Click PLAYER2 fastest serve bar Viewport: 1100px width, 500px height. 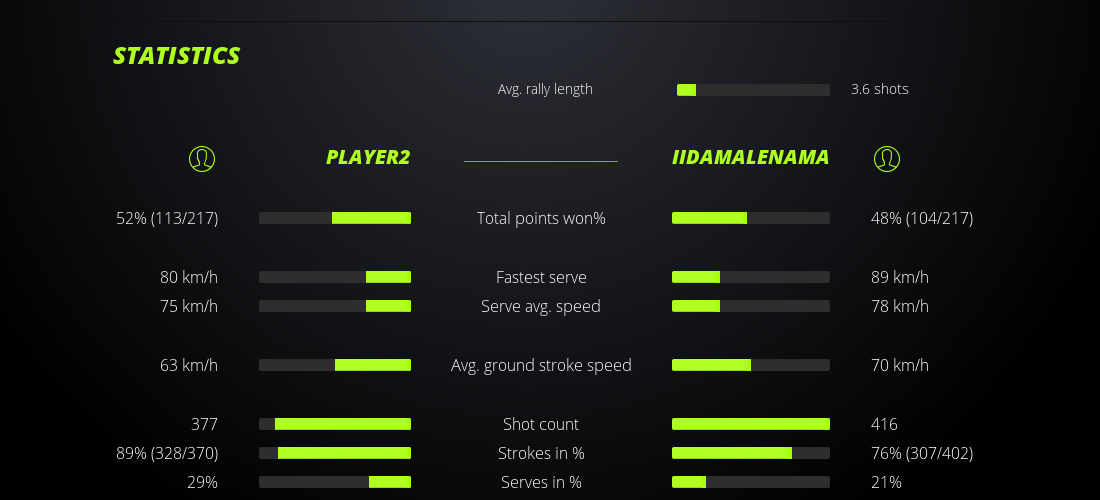pyautogui.click(x=335, y=277)
